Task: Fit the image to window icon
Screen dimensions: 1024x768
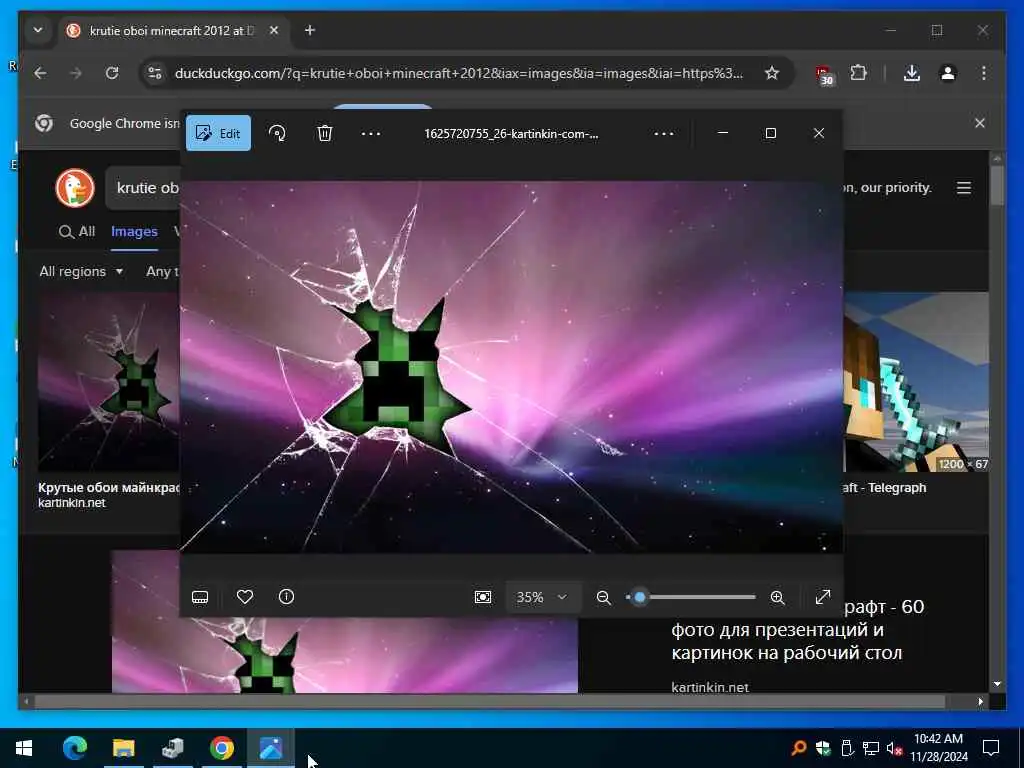Action: 483,597
